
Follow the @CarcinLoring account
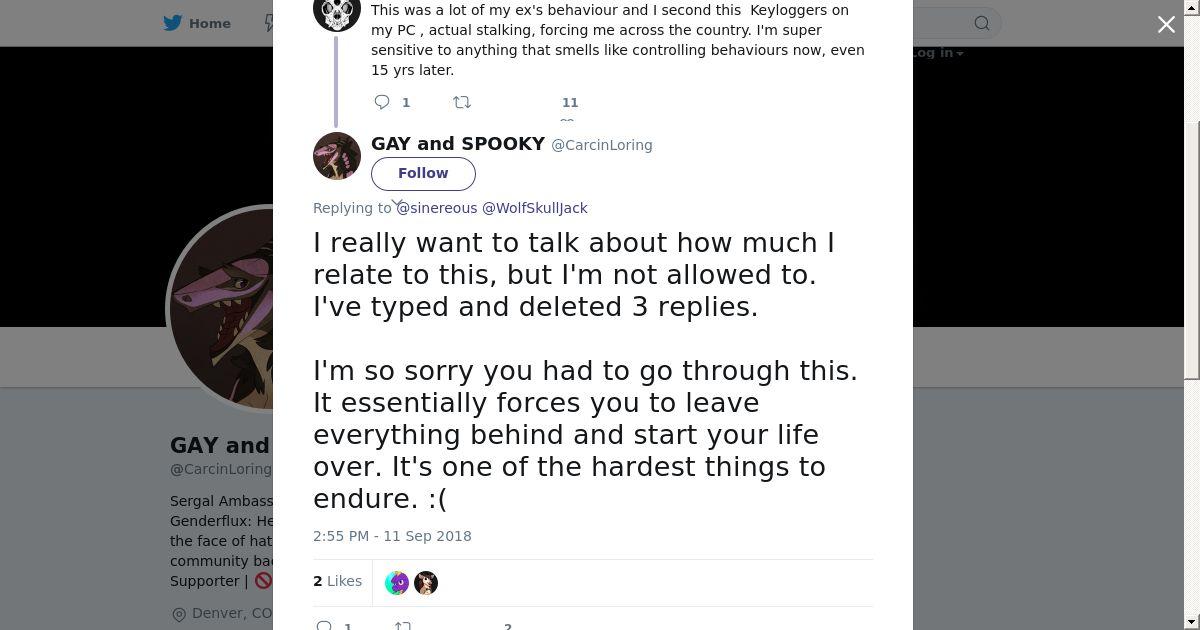point(423,173)
